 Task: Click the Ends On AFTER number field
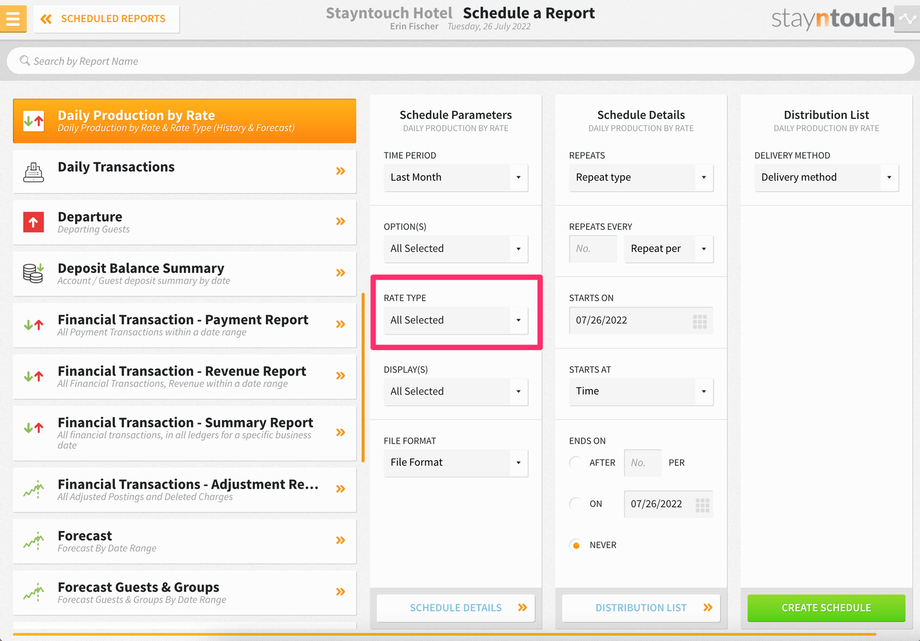coord(642,463)
